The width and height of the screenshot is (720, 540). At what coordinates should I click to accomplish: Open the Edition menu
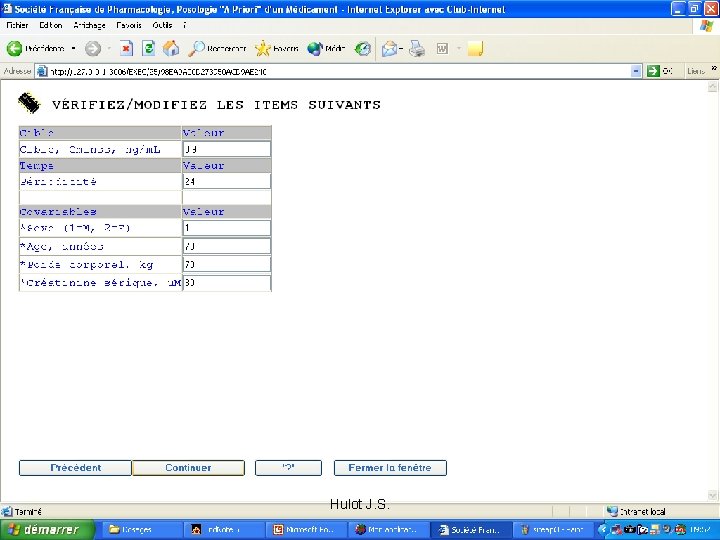point(51,25)
